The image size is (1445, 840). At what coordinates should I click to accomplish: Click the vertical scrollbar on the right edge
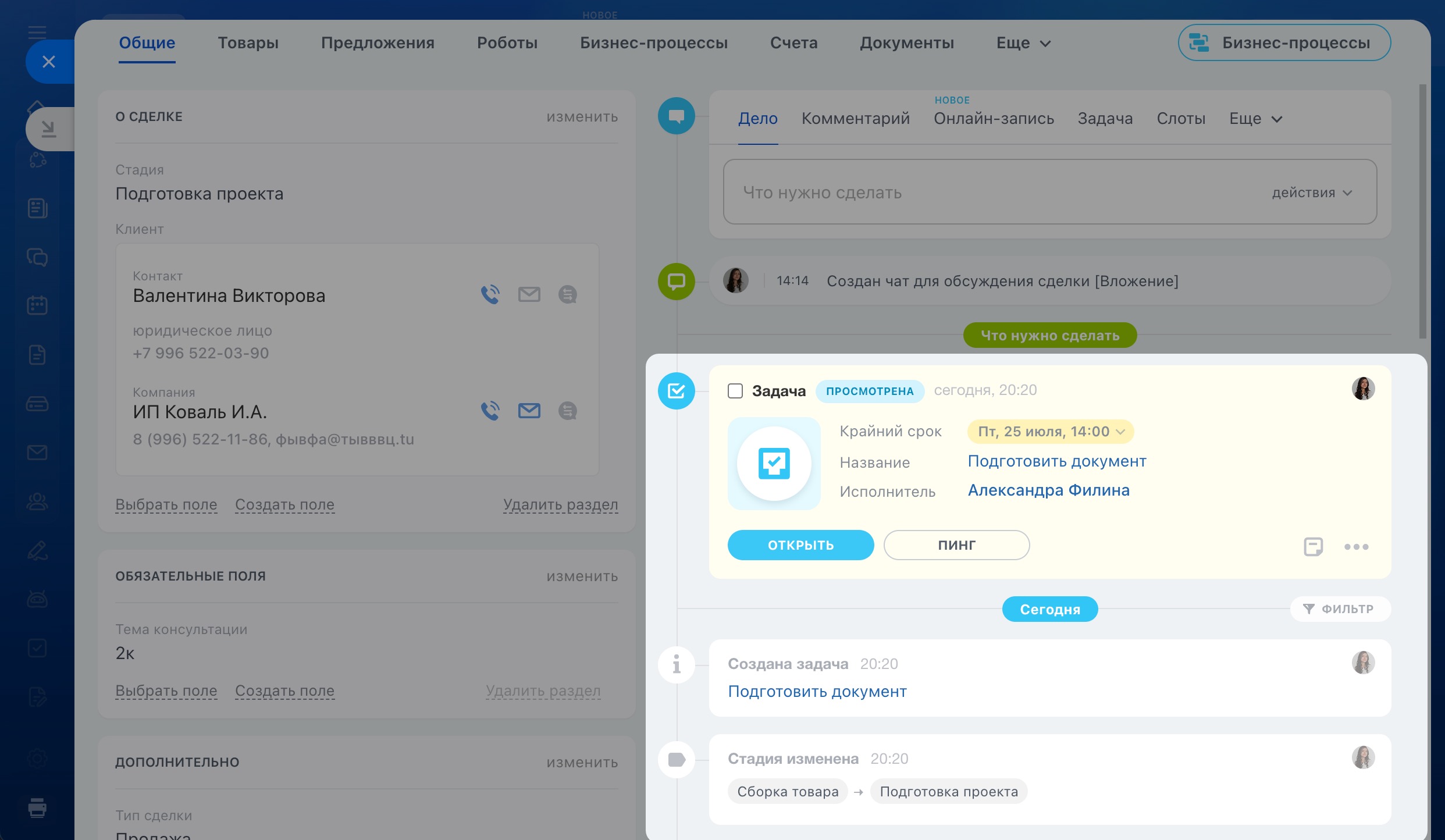click(x=1423, y=212)
